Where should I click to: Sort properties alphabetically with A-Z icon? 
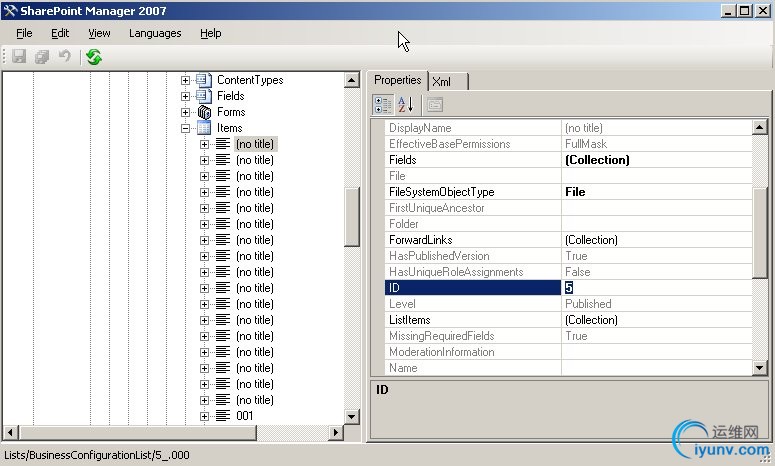(405, 105)
